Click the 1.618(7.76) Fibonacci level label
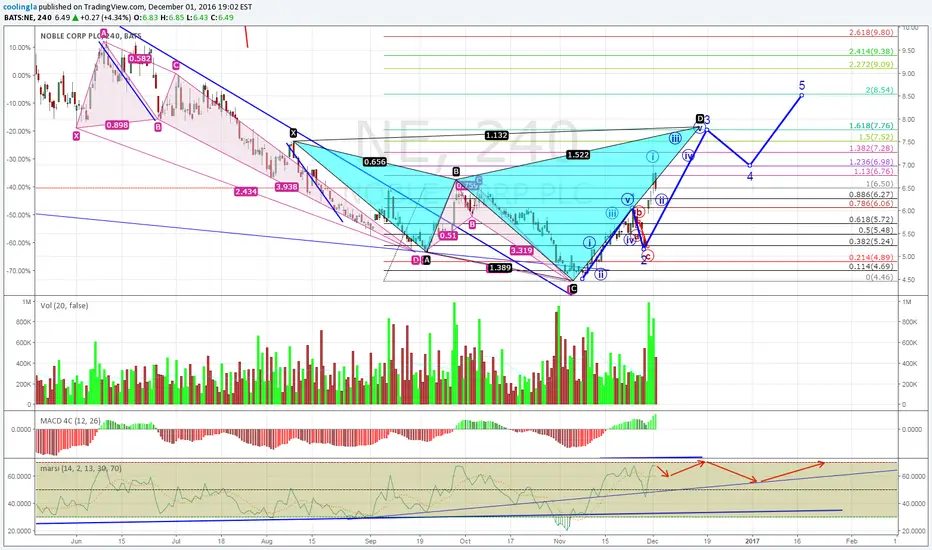This screenshot has height=550, width=932. [871, 126]
